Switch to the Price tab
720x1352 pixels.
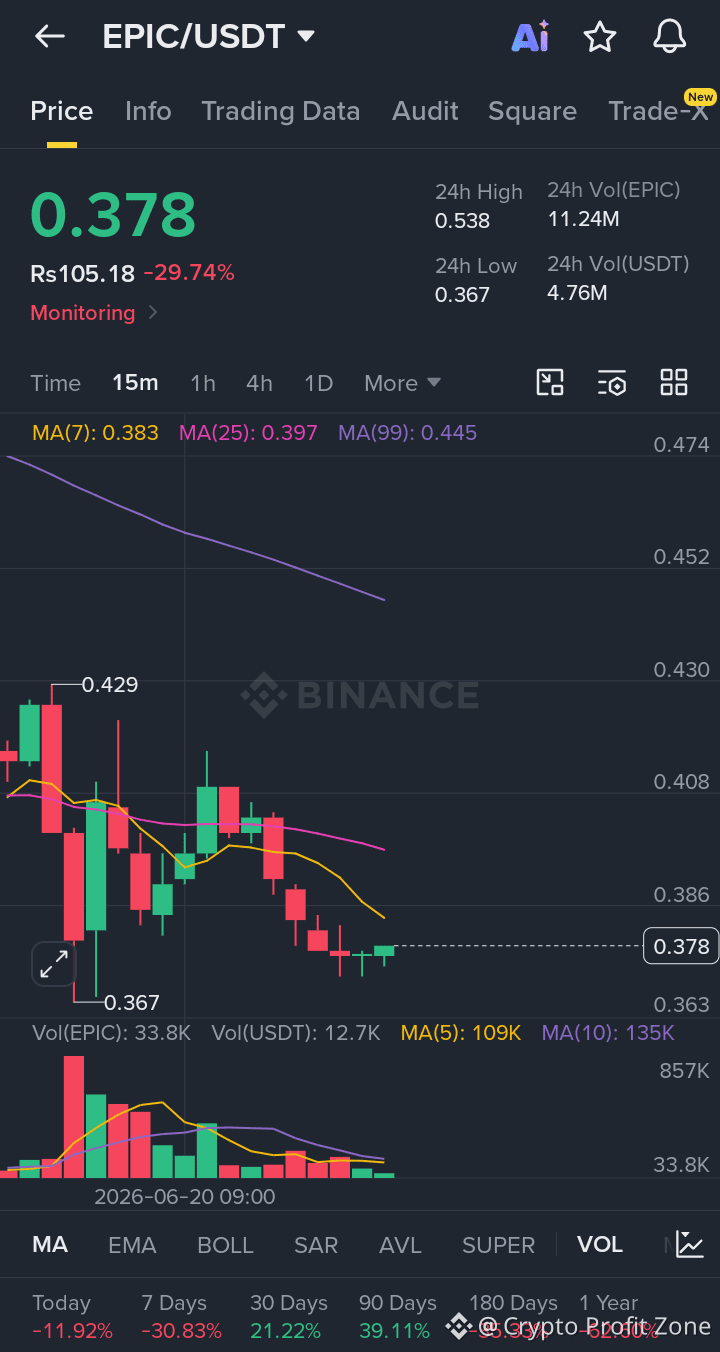(x=62, y=111)
